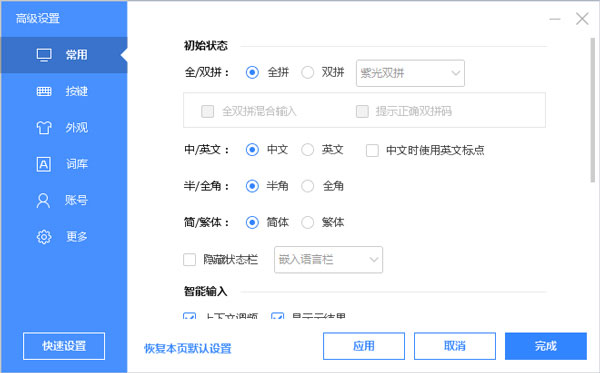Image resolution: width=600 pixels, height=373 pixels.
Task: Click the 初始状态 section heading
Action: pos(206,46)
